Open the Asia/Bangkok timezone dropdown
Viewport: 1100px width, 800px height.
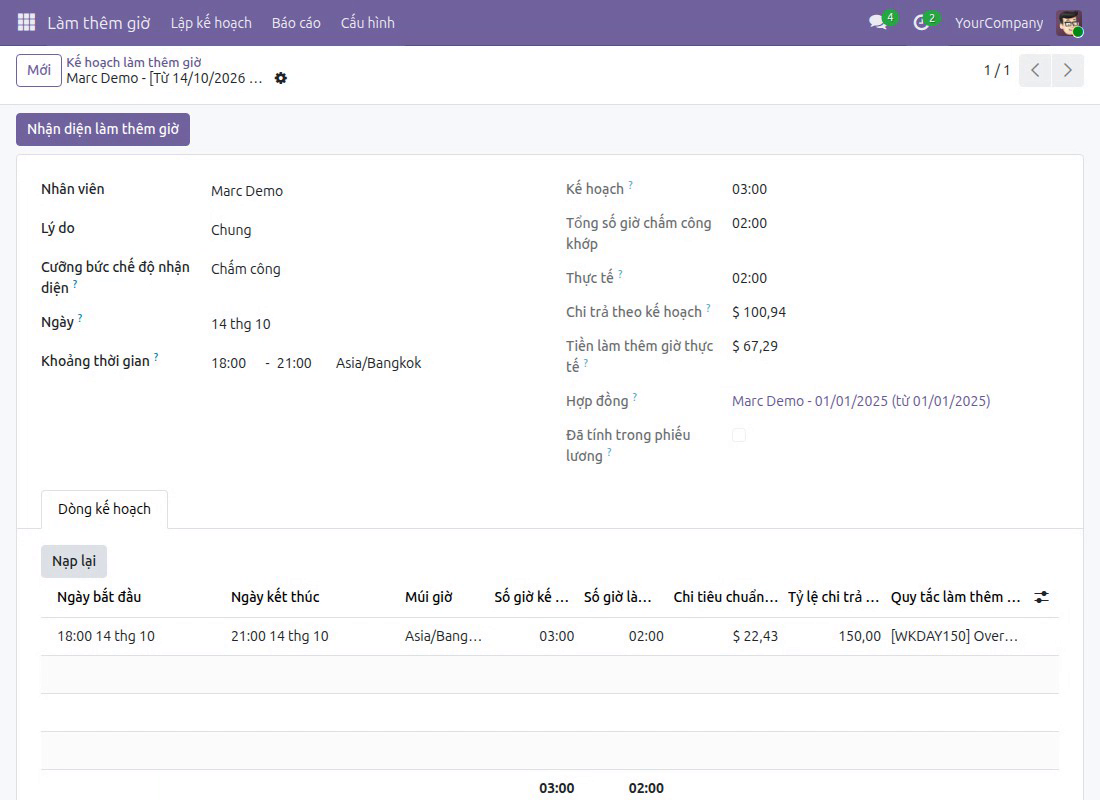tap(379, 363)
